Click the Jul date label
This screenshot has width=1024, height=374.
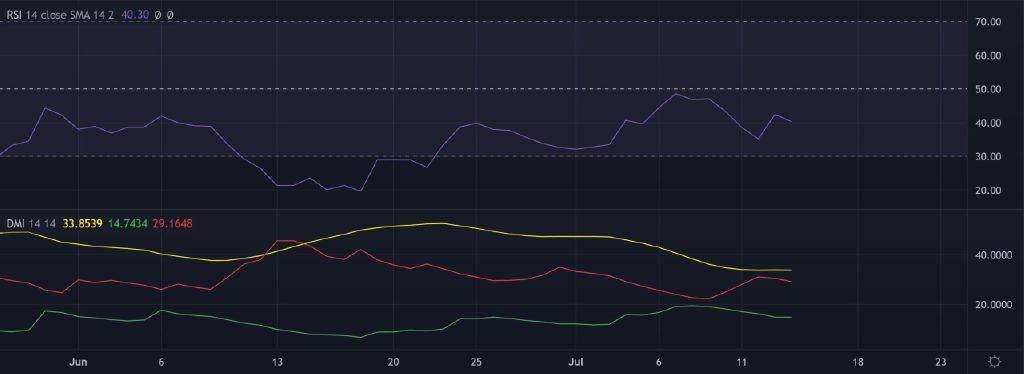(576, 362)
